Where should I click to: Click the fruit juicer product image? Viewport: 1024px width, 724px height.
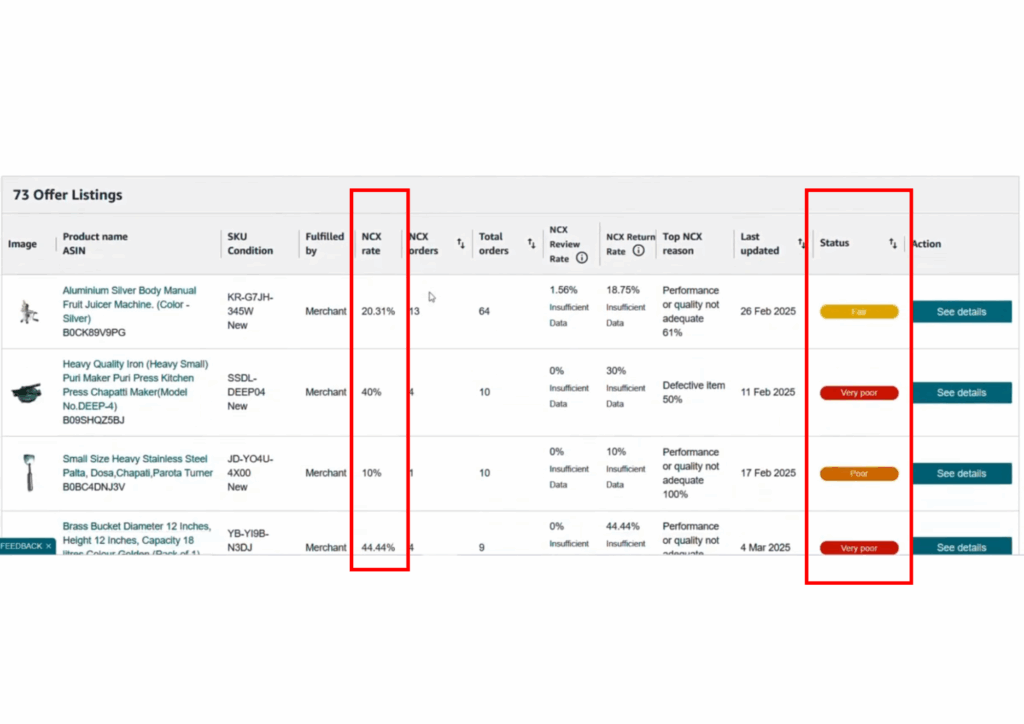tap(26, 312)
